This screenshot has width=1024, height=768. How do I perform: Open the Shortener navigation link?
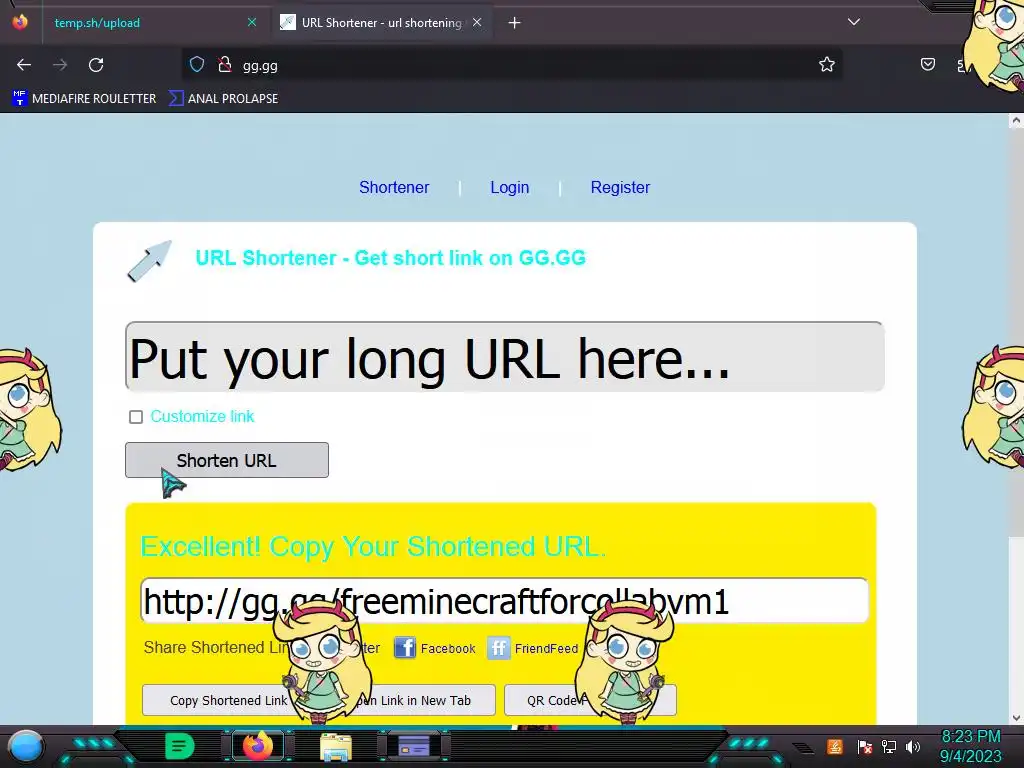tap(394, 187)
